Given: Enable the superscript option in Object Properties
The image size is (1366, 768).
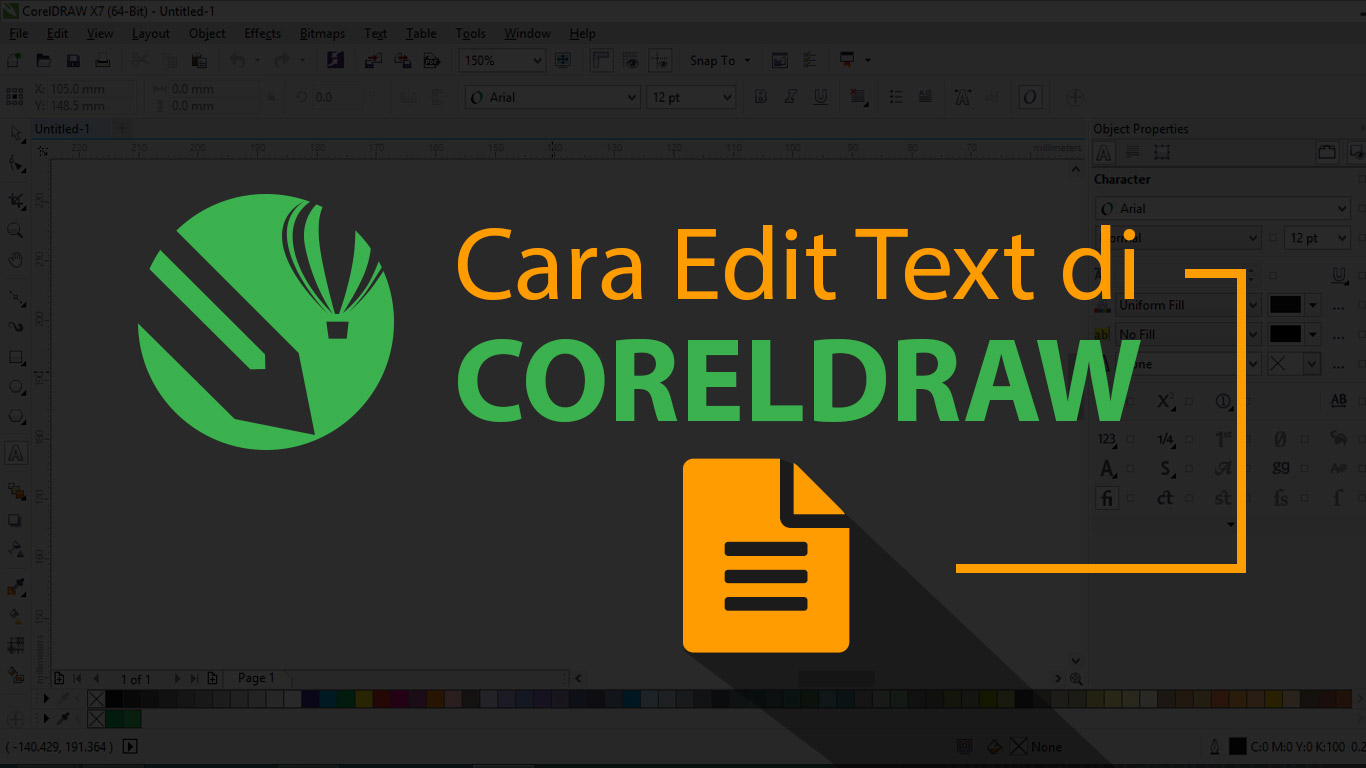Looking at the screenshot, I should point(1164,400).
